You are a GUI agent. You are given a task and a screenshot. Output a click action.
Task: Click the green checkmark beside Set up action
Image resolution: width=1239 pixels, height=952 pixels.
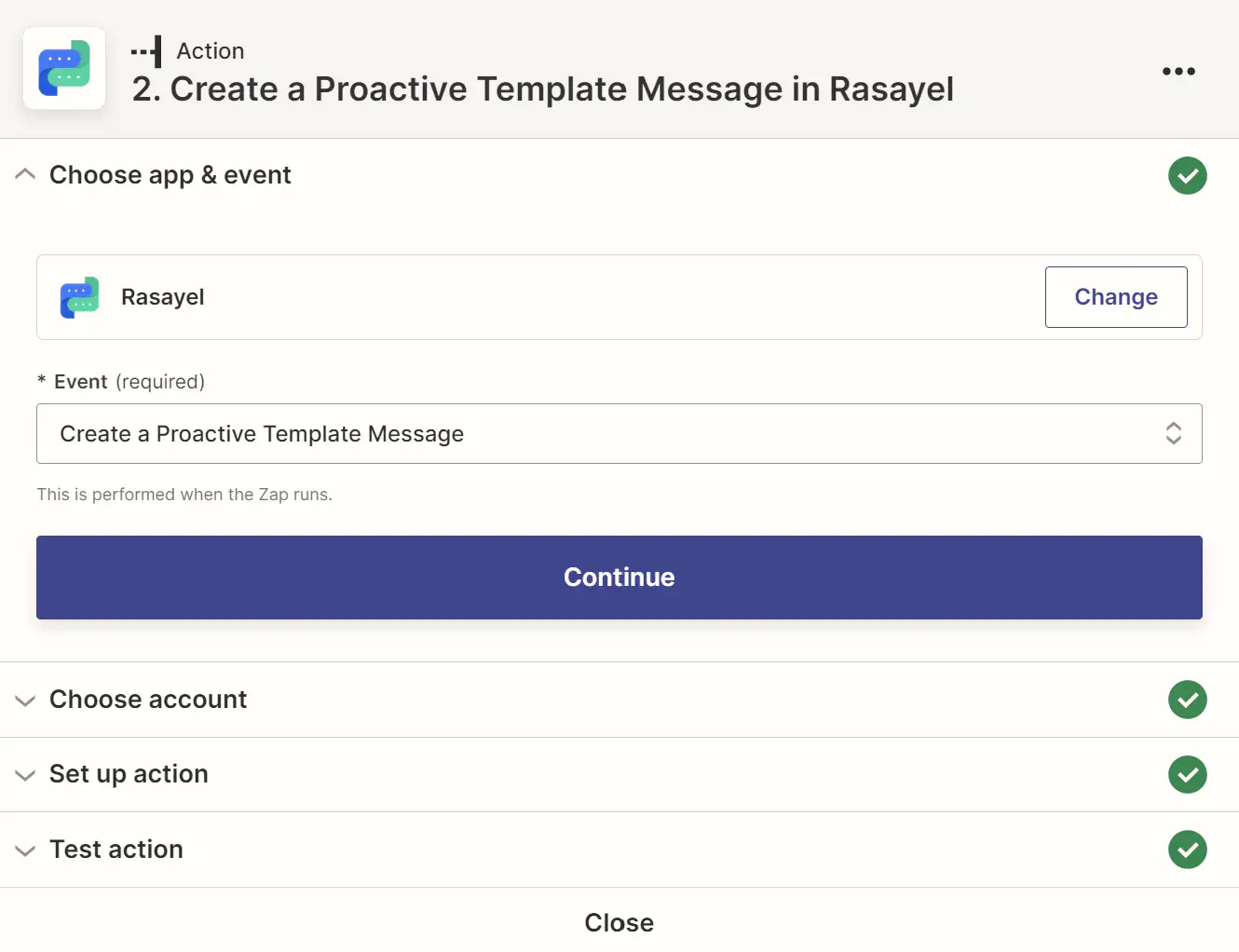click(1188, 774)
